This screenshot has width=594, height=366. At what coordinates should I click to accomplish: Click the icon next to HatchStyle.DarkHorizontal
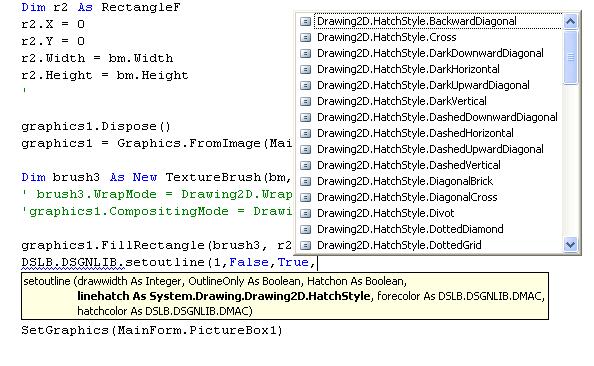click(305, 69)
